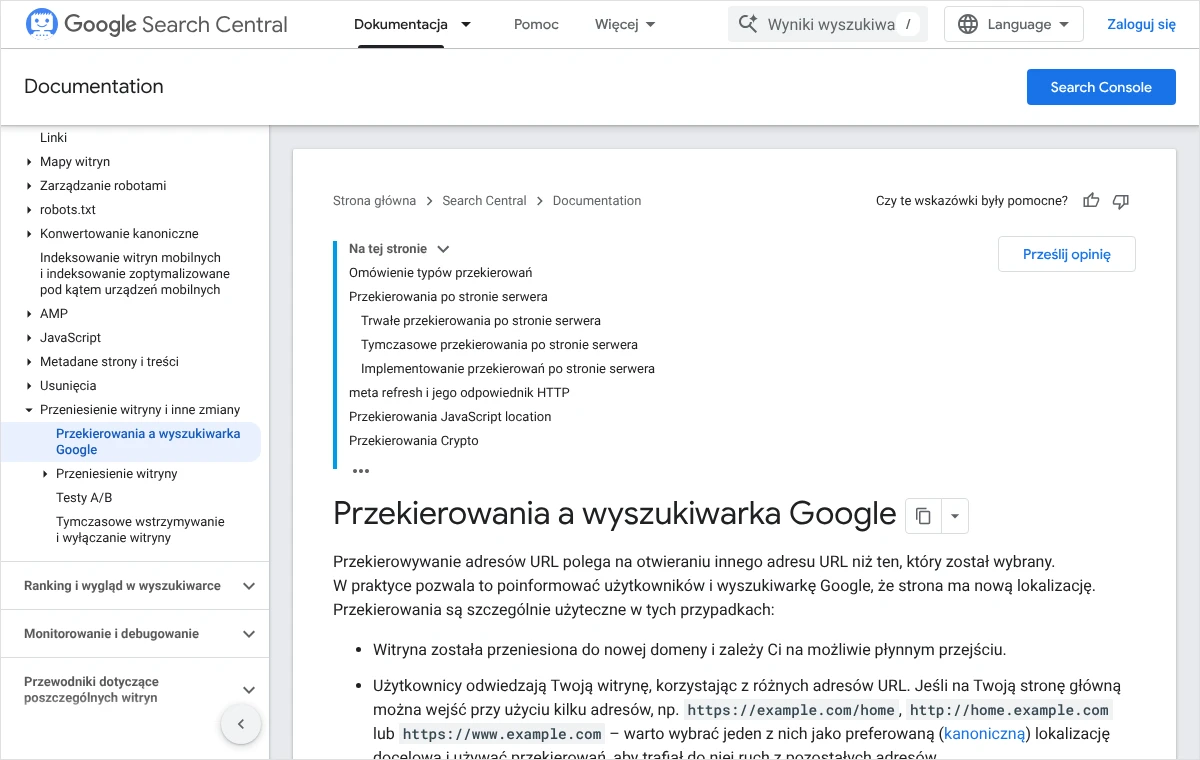Expand the robots.txt tree arrow
Viewport: 1200px width, 760px height.
click(x=29, y=210)
